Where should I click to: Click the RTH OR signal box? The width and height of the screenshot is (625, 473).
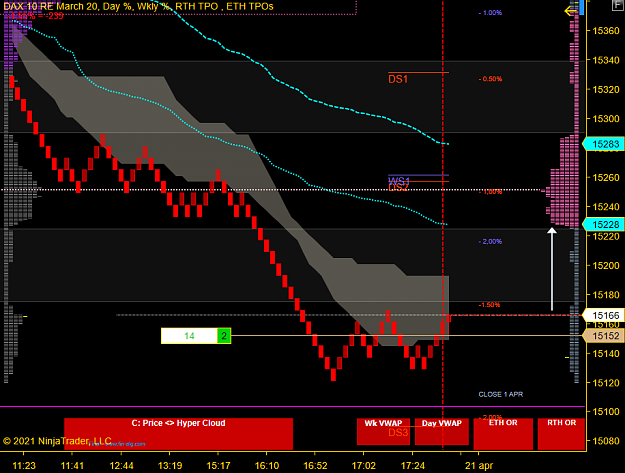(561, 434)
